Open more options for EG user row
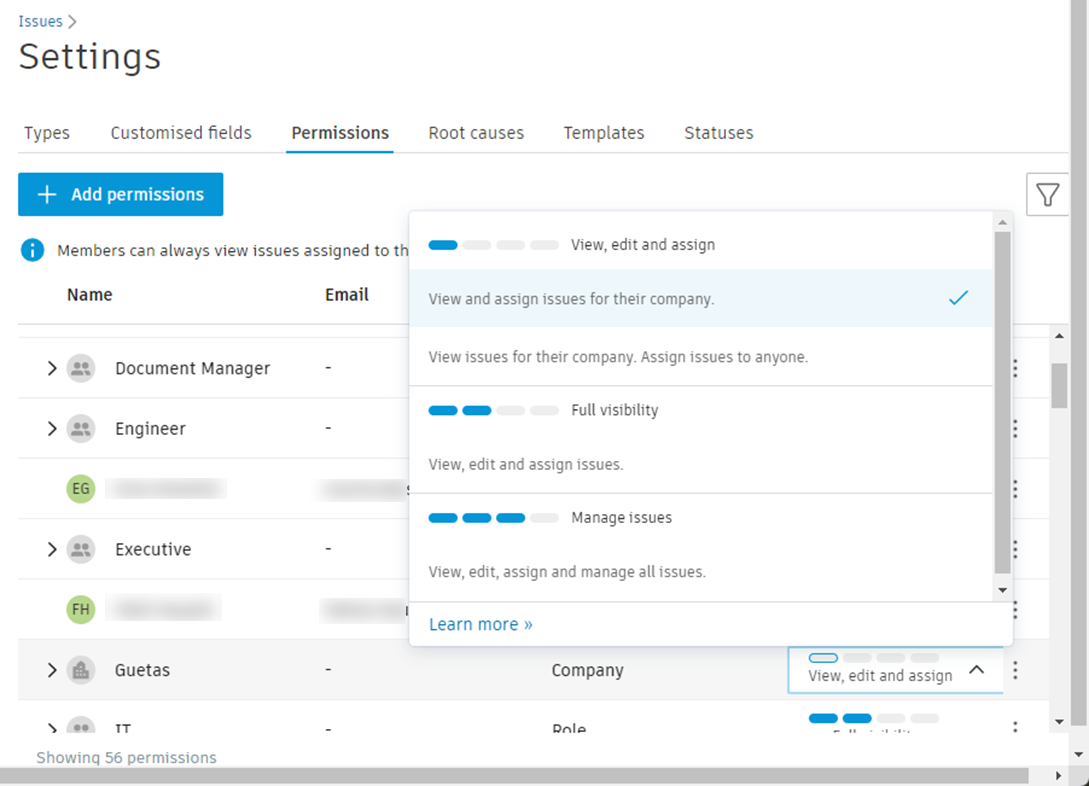This screenshot has width=1089, height=786. pyautogui.click(x=1015, y=489)
